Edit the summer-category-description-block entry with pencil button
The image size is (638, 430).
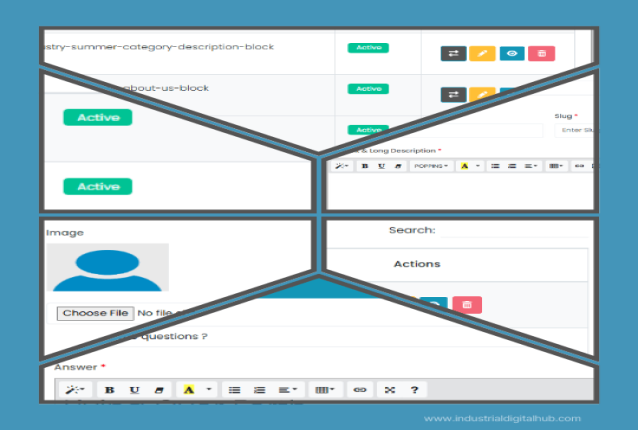pos(482,53)
